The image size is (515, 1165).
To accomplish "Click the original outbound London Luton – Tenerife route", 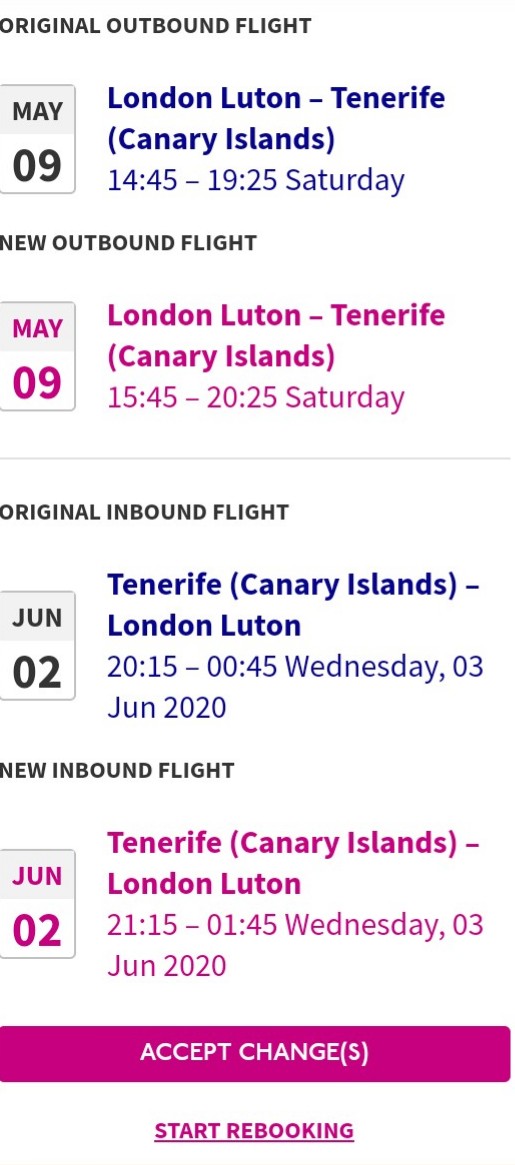I will click(276, 118).
